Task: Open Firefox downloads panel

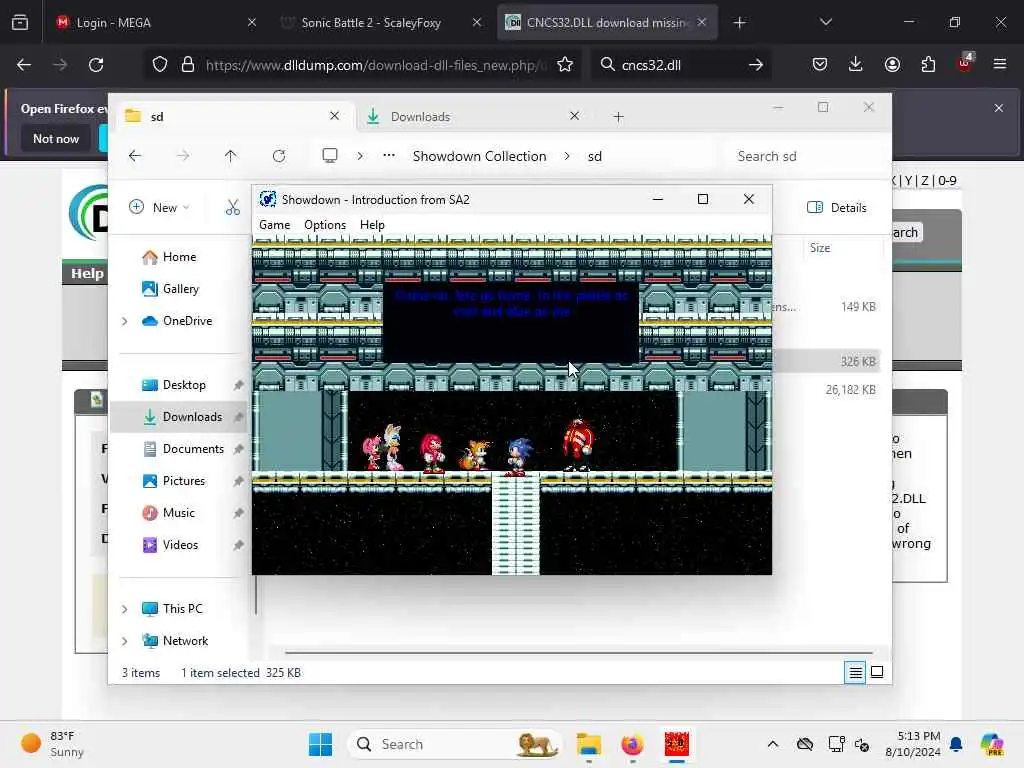Action: pyautogui.click(x=856, y=65)
